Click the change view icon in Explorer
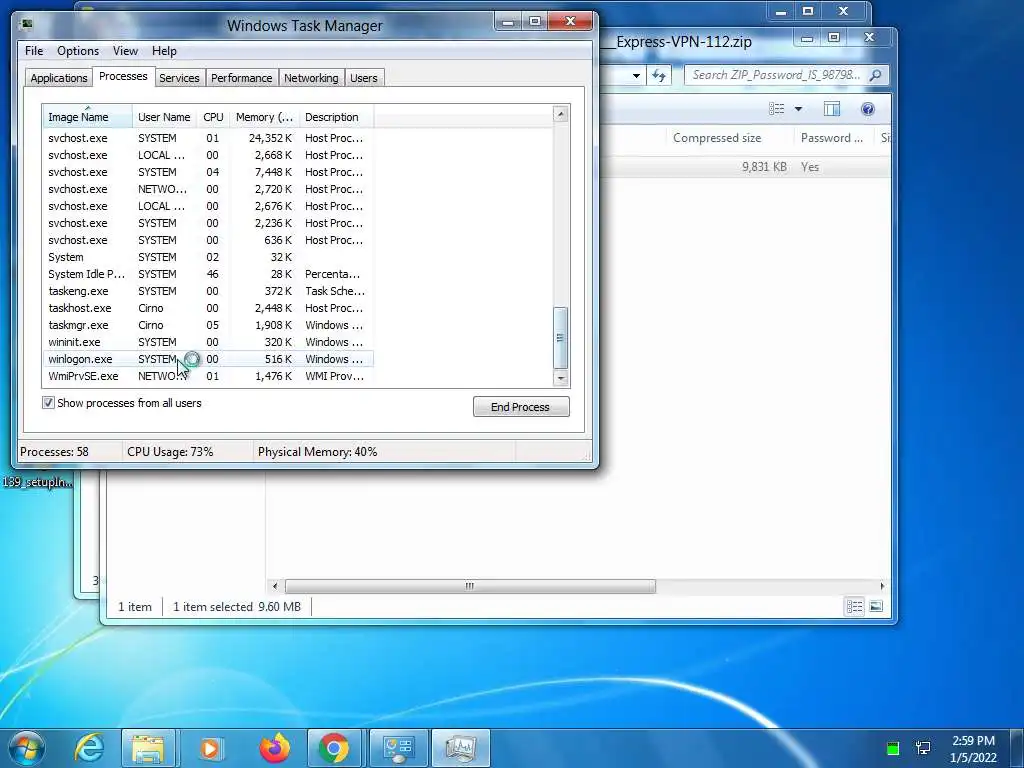The height and width of the screenshot is (768, 1024). [x=776, y=109]
